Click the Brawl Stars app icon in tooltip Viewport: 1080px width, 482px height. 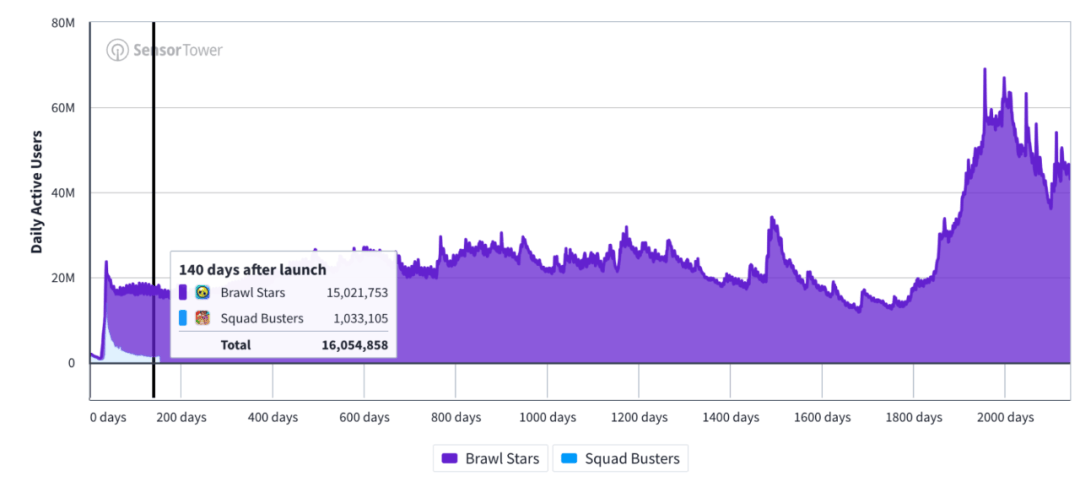[x=202, y=293]
